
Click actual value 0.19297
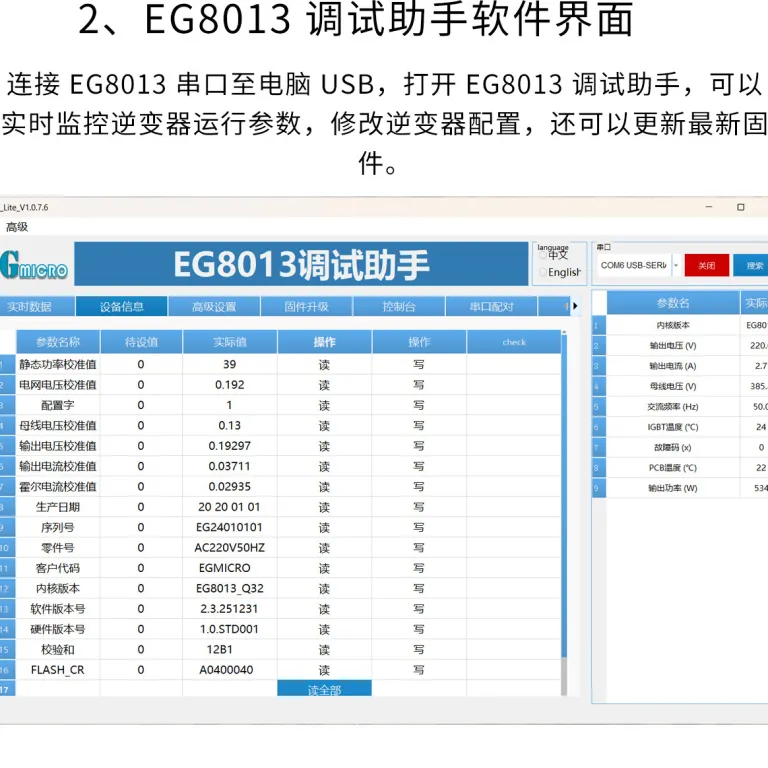pos(229,446)
